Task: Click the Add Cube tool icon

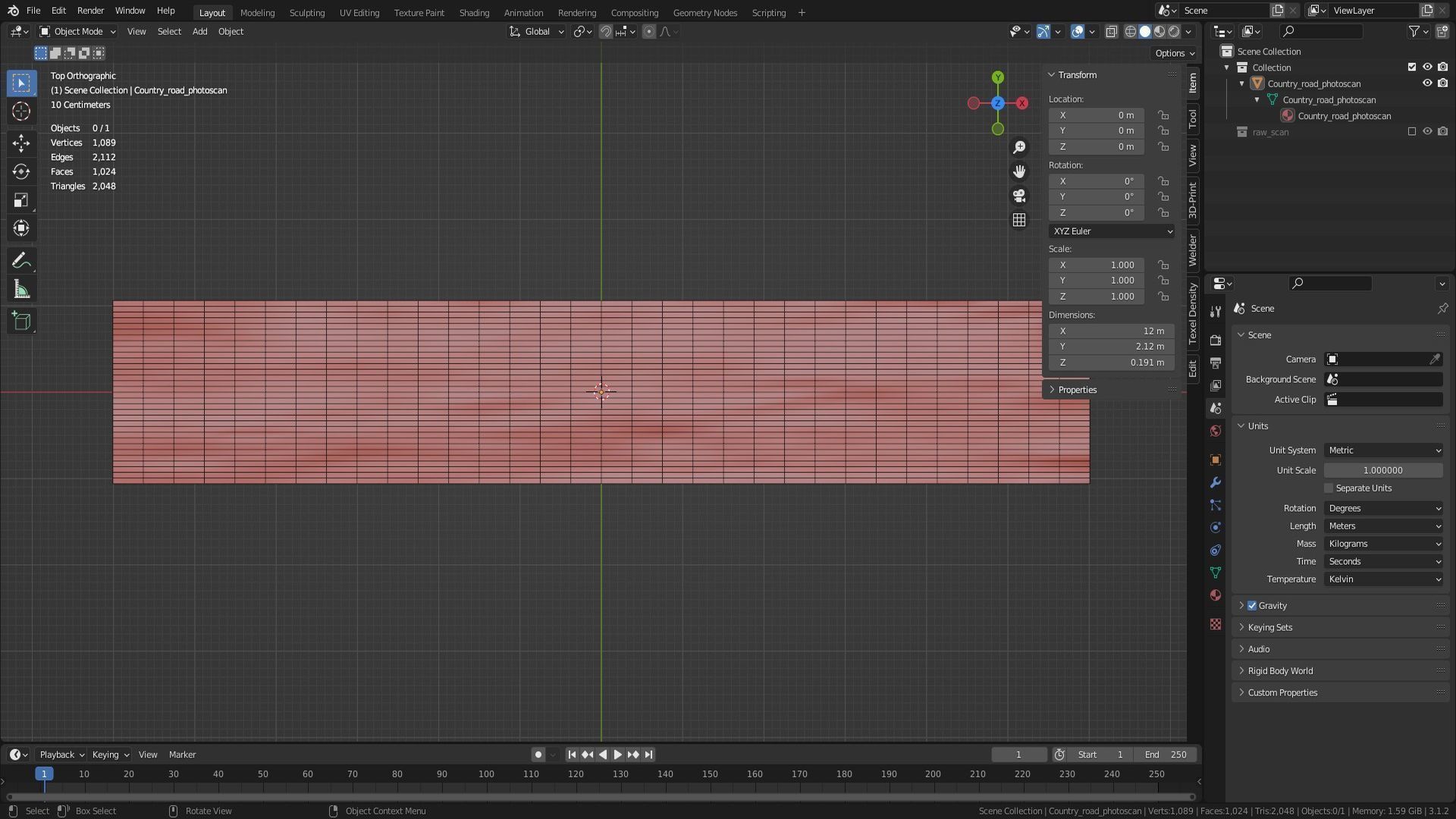Action: 21,321
